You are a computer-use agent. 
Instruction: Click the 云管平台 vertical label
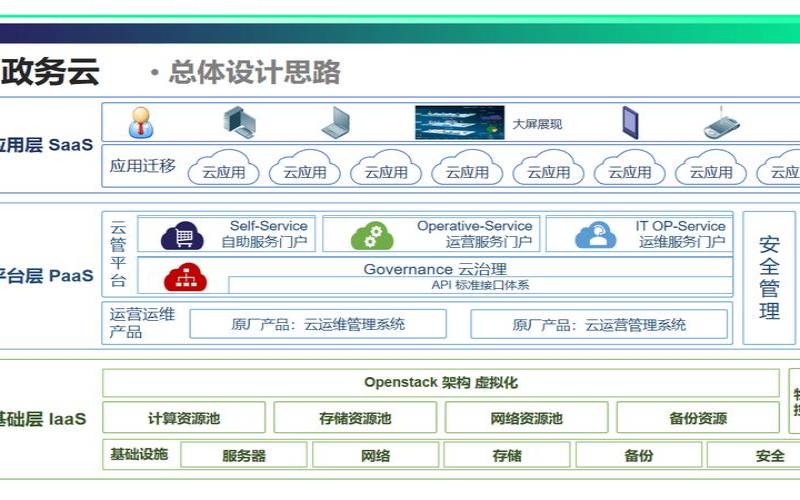[118, 254]
